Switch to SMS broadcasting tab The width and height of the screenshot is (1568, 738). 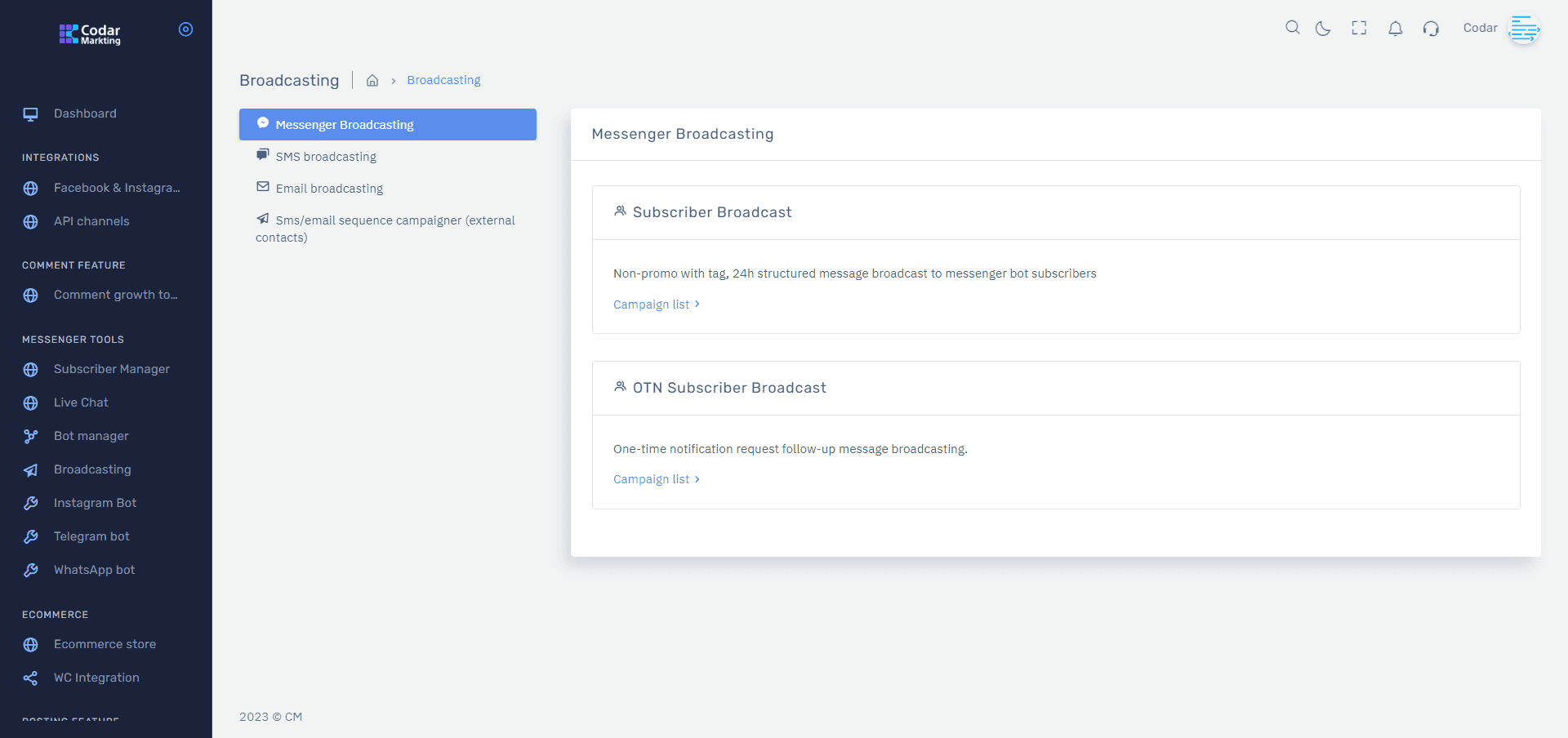tap(325, 157)
